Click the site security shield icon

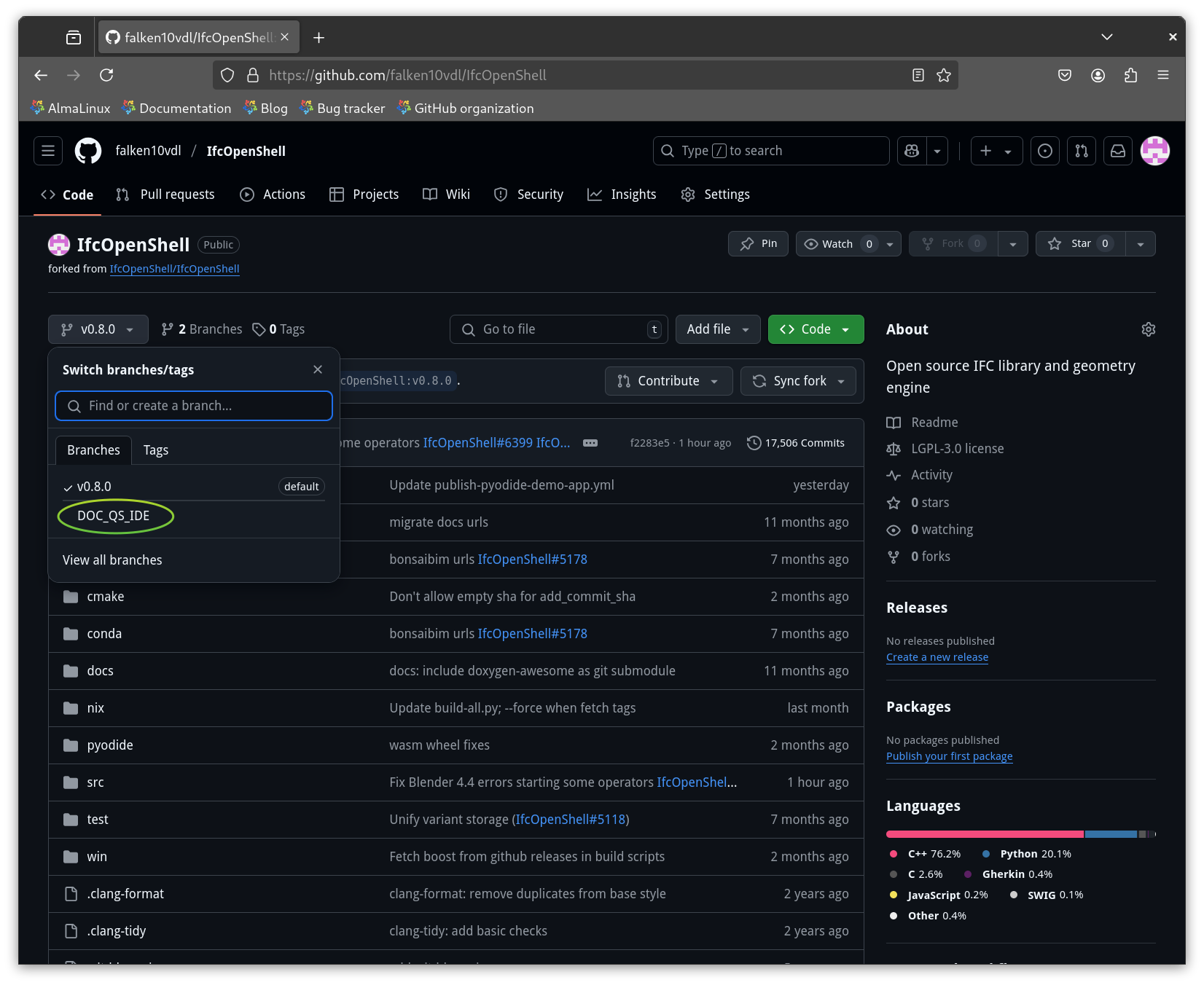click(227, 75)
